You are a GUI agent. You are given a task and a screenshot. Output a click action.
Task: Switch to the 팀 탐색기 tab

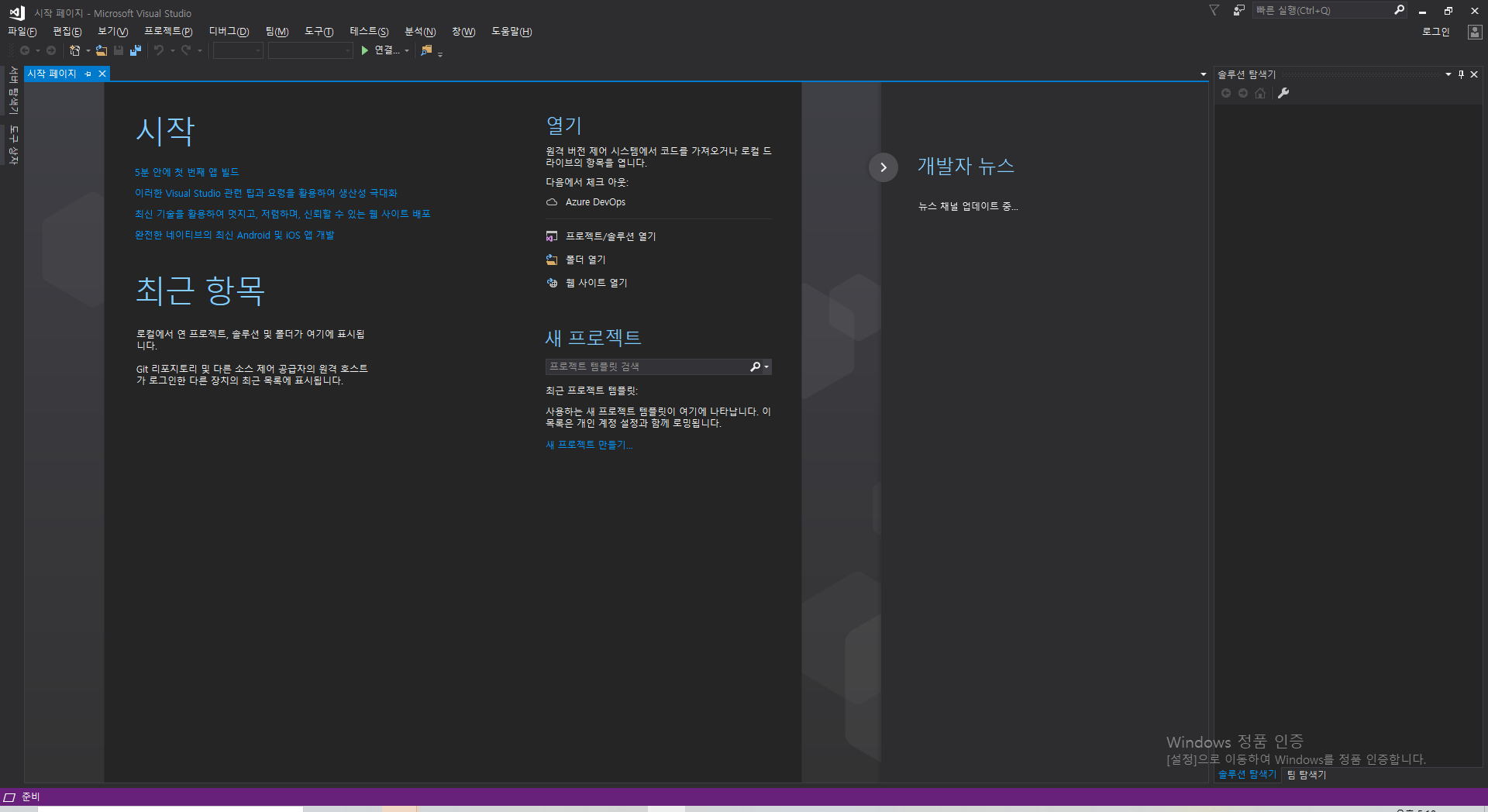(x=1307, y=774)
